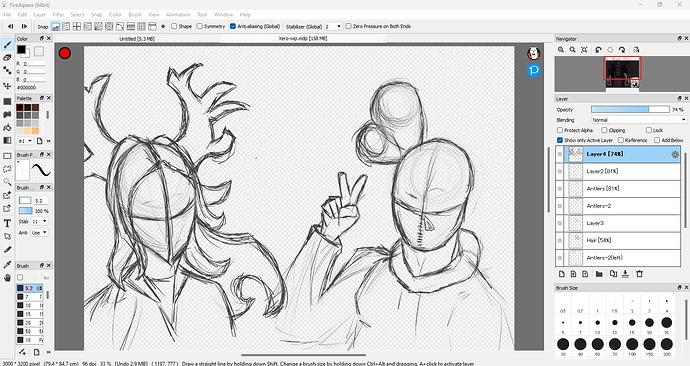Image resolution: width=690 pixels, height=366 pixels.
Task: Open the Stabilizer (Global) value dropdown
Action: [334, 26]
